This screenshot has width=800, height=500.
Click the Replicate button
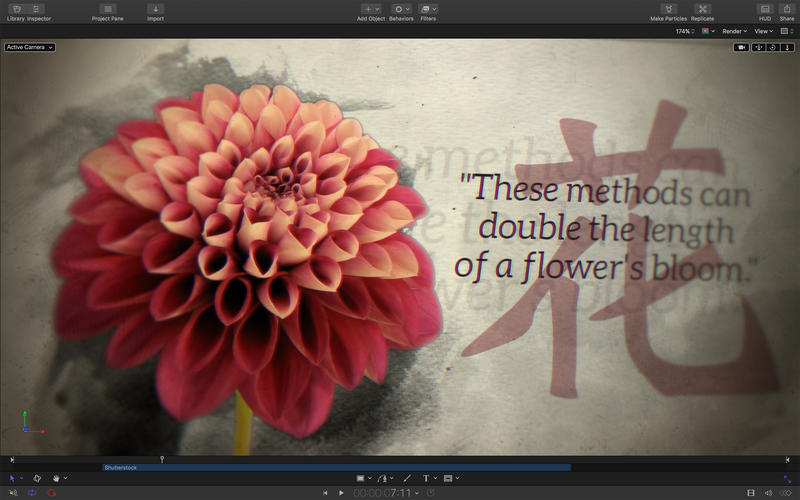703,9
